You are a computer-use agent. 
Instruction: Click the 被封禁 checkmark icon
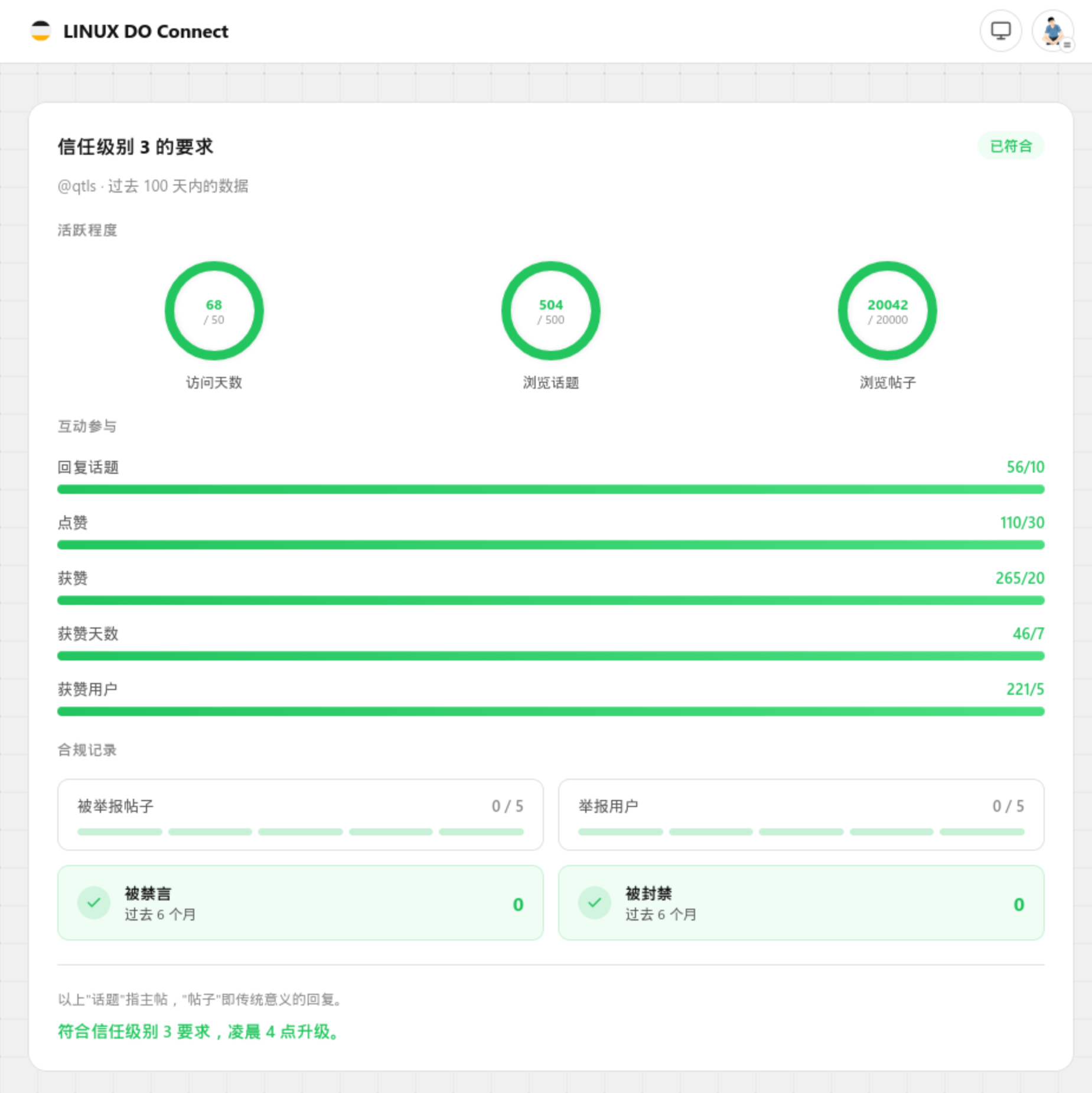pyautogui.click(x=595, y=903)
